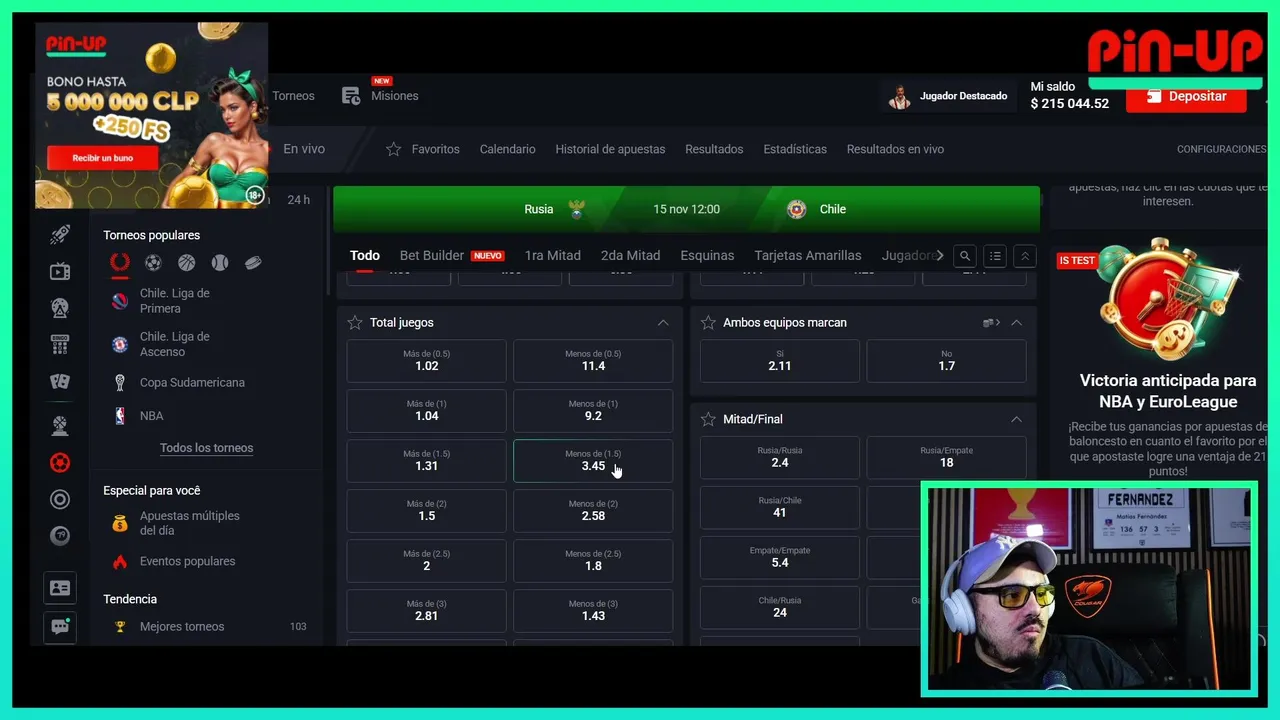The height and width of the screenshot is (720, 1280).
Task: Open the trophy globe icon in the sidebar
Action: [60, 426]
